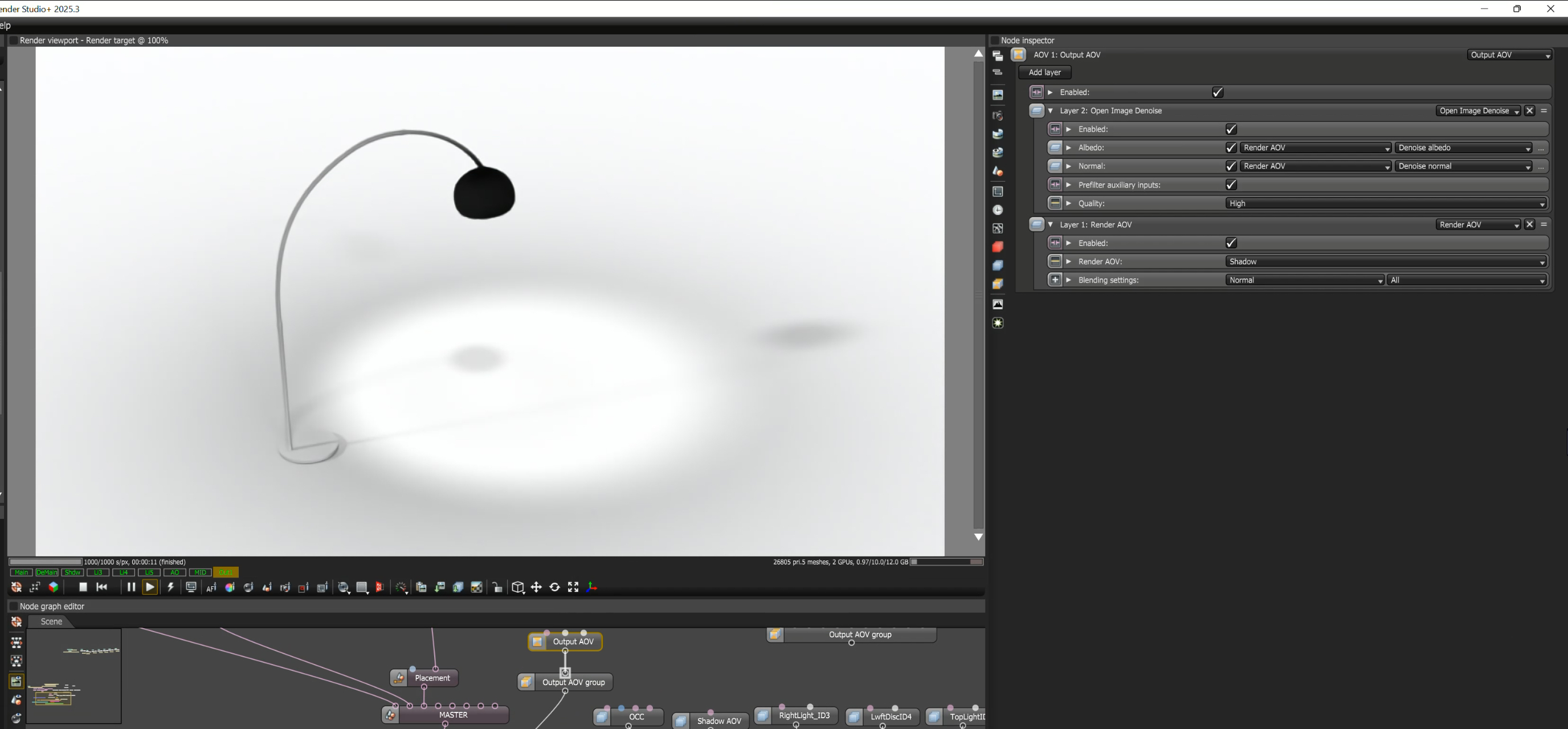Collapse Layer 2 Open Image Denoise

coord(1050,110)
